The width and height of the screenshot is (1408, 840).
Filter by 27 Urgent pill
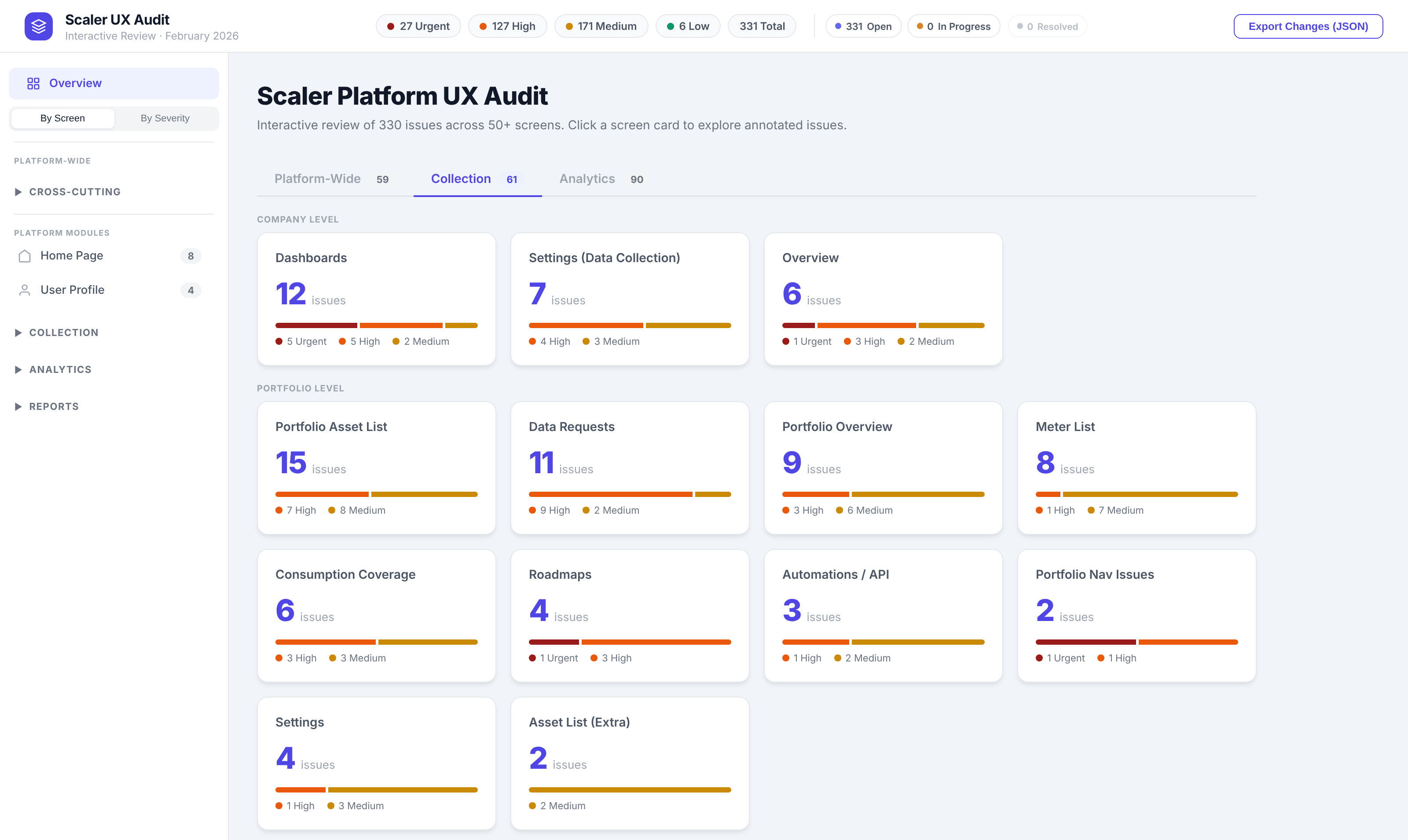(418, 26)
